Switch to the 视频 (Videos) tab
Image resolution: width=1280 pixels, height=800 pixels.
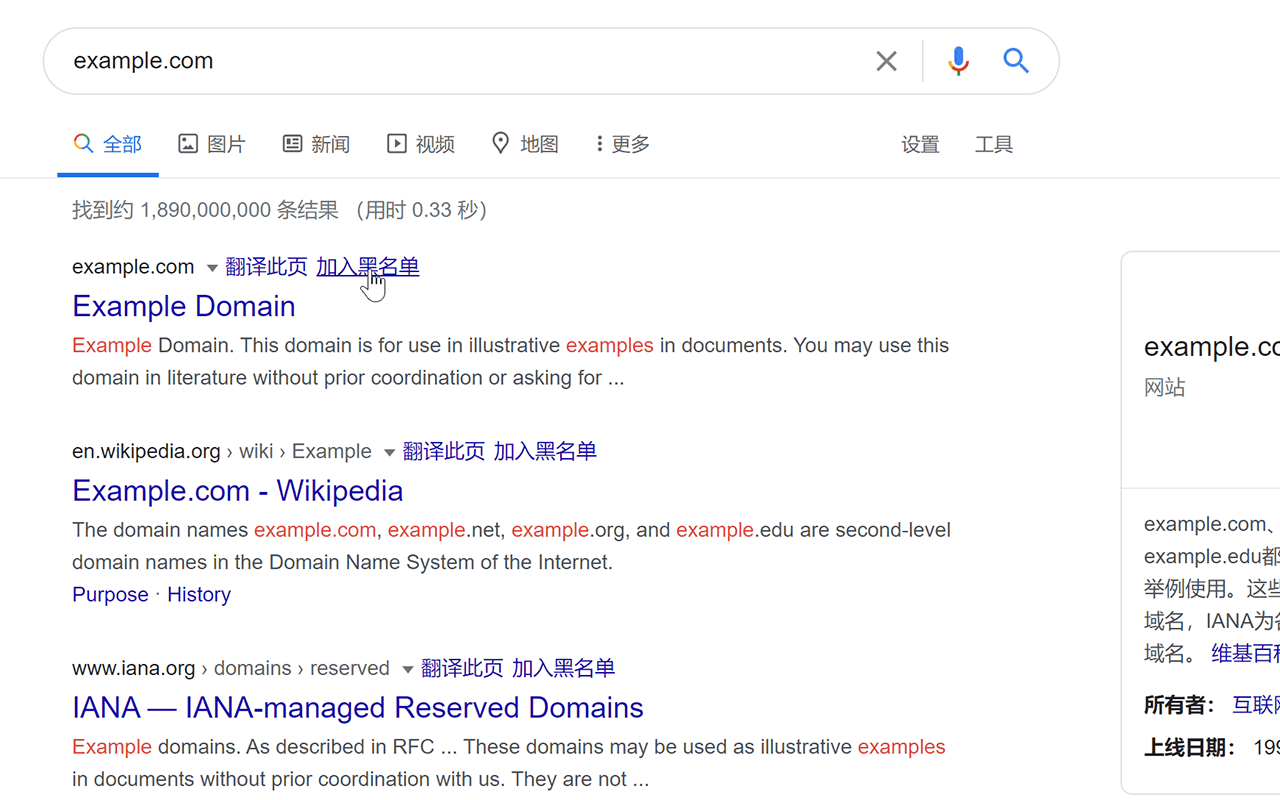click(421, 144)
